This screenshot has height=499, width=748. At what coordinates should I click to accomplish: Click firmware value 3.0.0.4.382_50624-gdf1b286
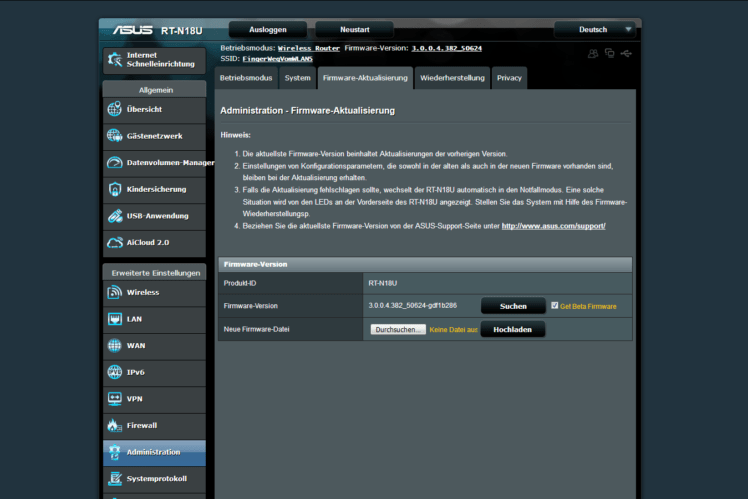point(413,305)
